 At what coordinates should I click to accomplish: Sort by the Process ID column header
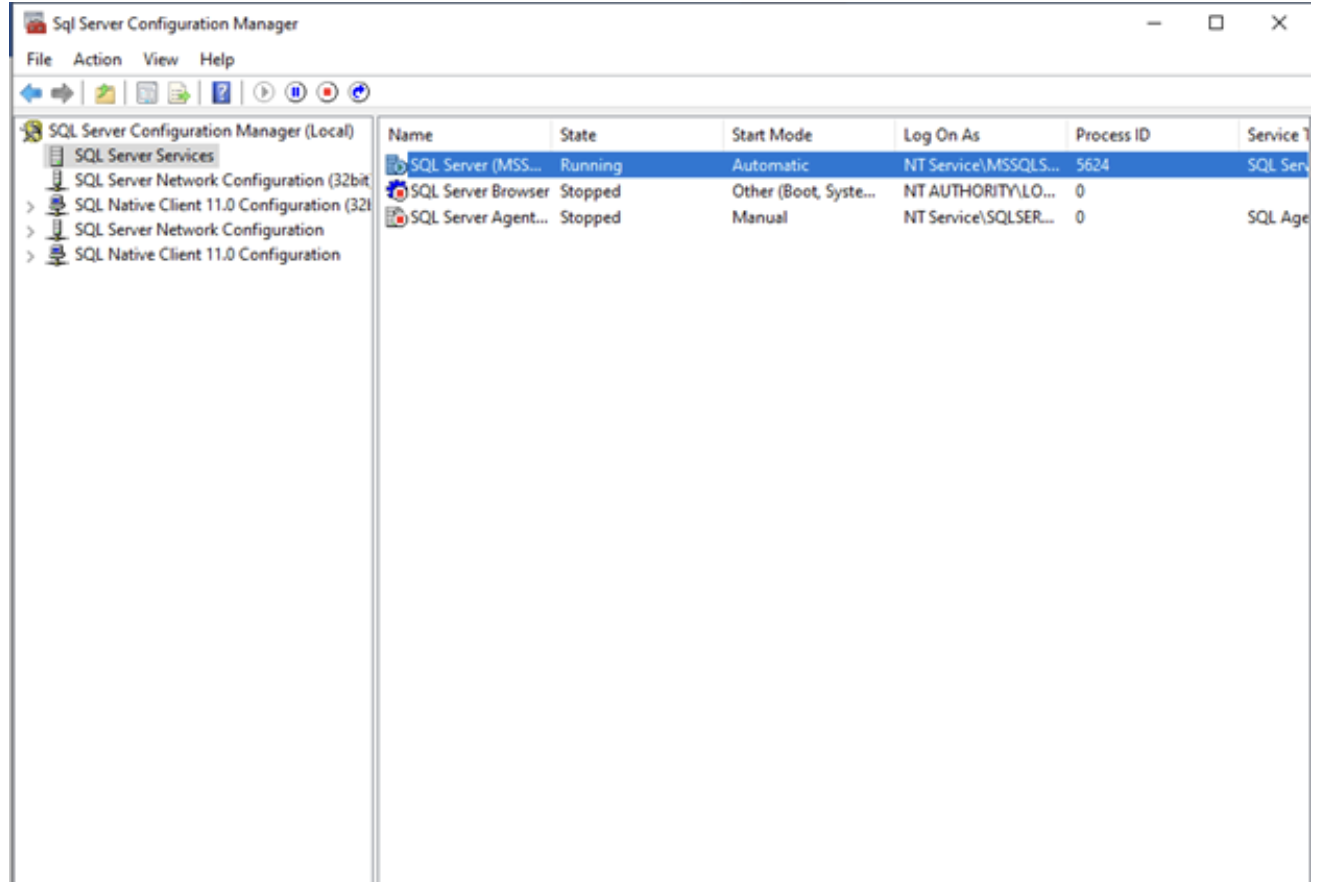[x=1153, y=135]
